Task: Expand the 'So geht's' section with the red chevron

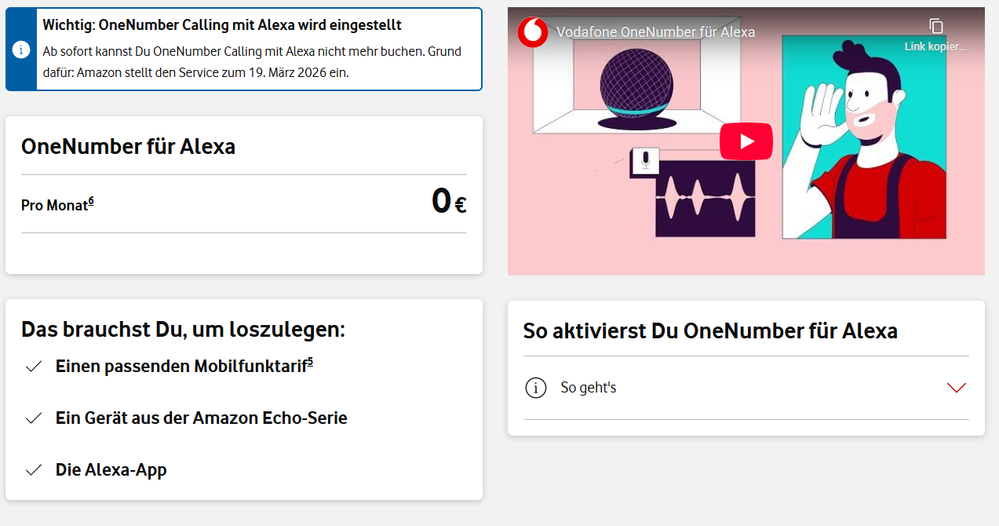Action: 956,387
